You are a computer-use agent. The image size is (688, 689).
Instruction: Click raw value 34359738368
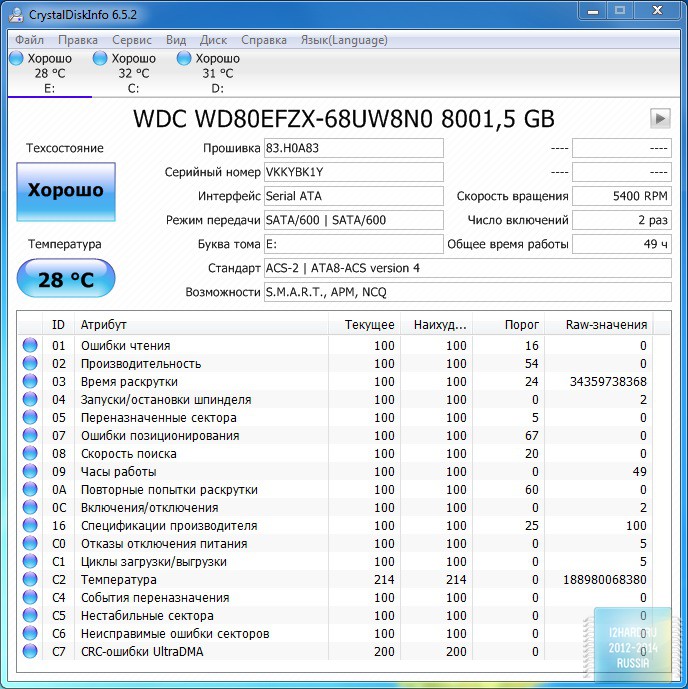608,381
